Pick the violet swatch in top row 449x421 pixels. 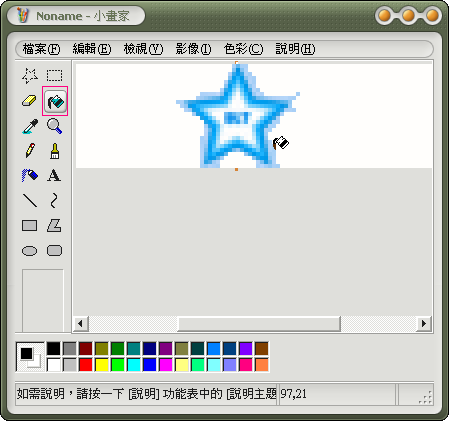[246, 349]
